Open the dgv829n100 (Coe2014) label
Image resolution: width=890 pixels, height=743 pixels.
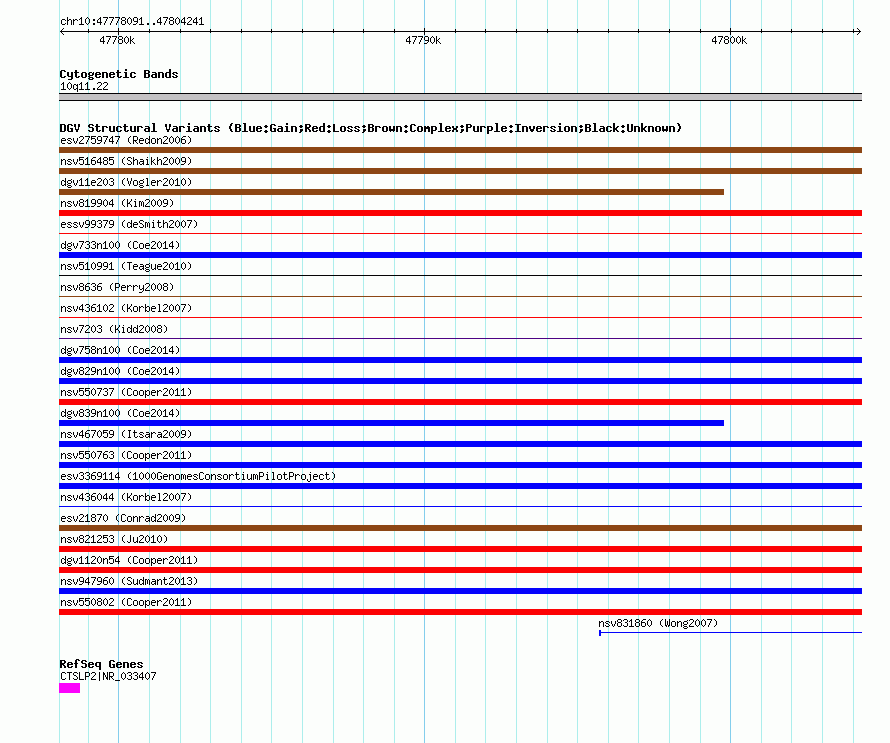120,371
